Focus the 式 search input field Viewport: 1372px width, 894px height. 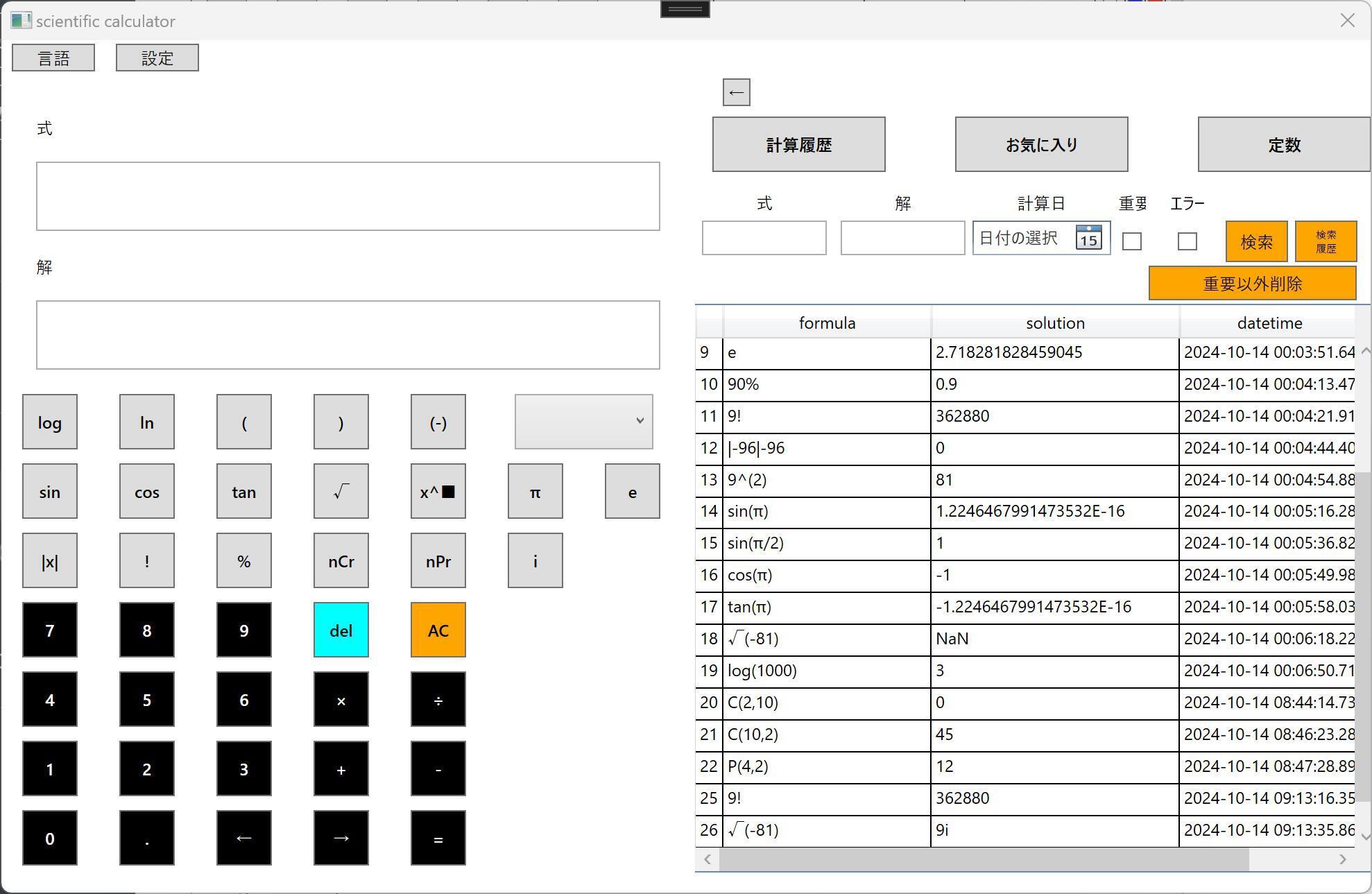click(x=764, y=238)
